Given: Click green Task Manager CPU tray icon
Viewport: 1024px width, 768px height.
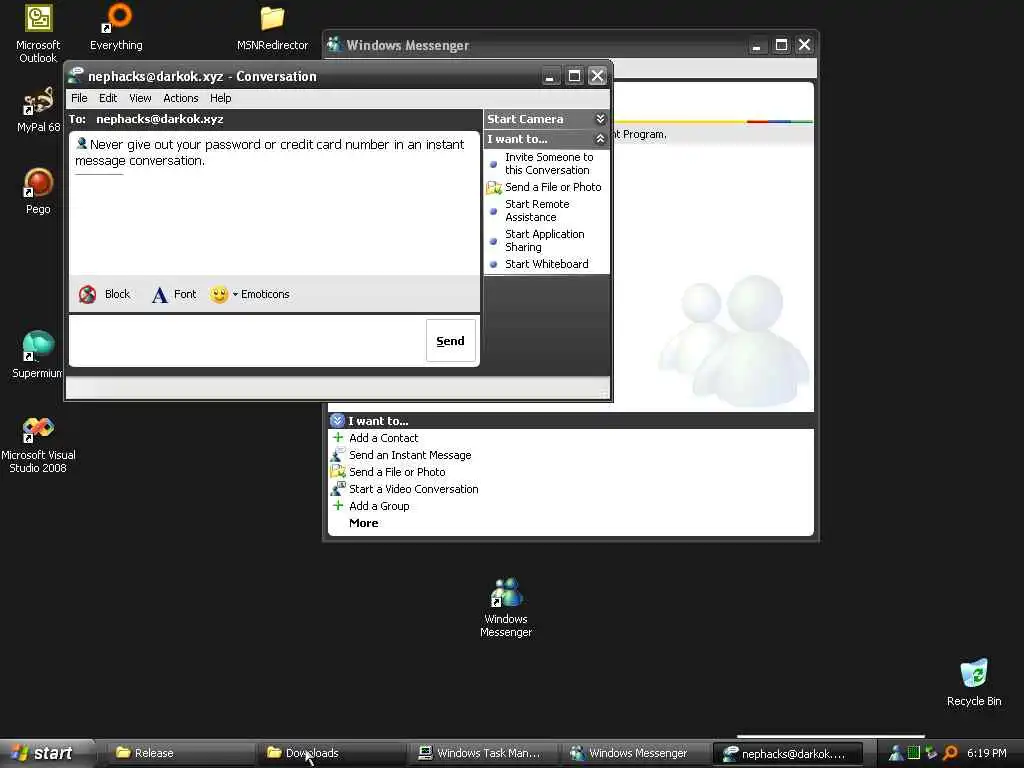Looking at the screenshot, I should pos(914,753).
